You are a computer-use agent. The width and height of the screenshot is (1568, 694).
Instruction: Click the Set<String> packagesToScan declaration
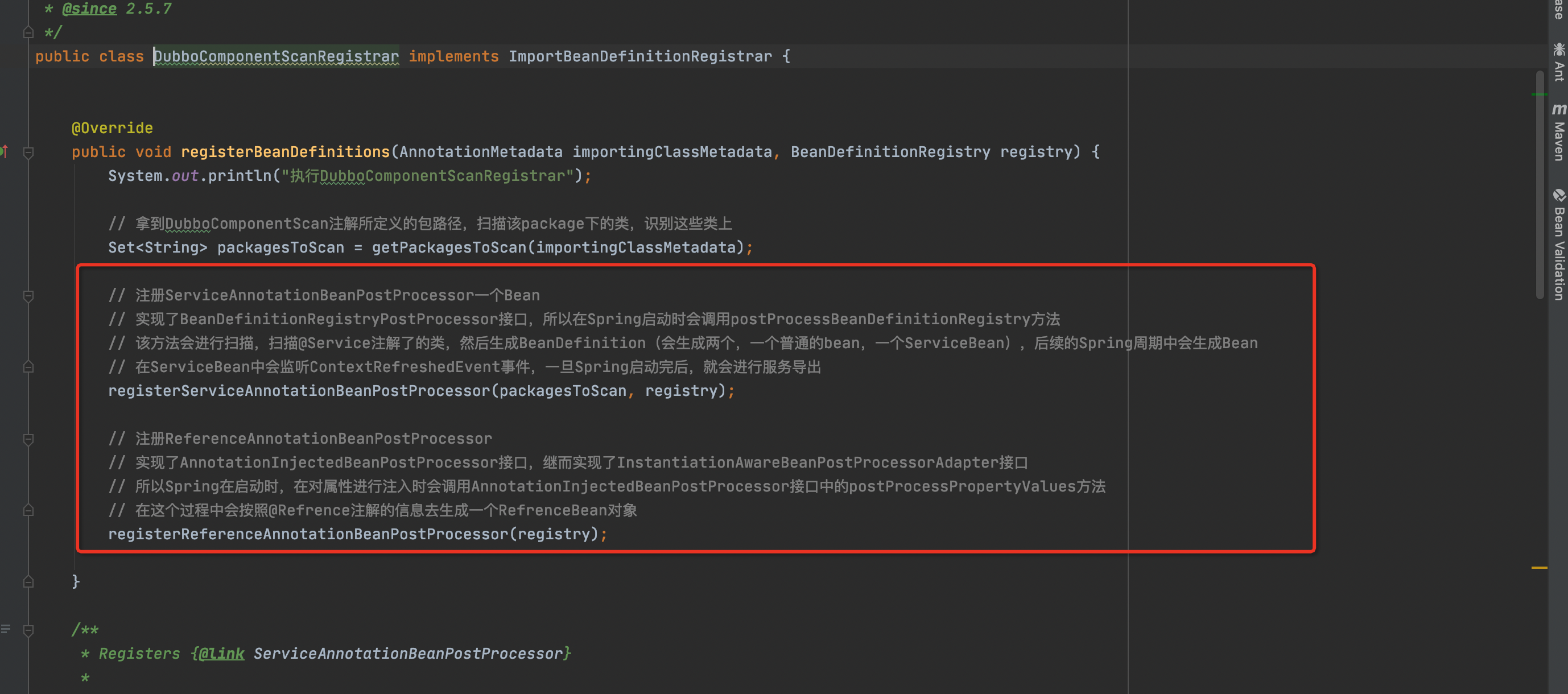tap(226, 247)
